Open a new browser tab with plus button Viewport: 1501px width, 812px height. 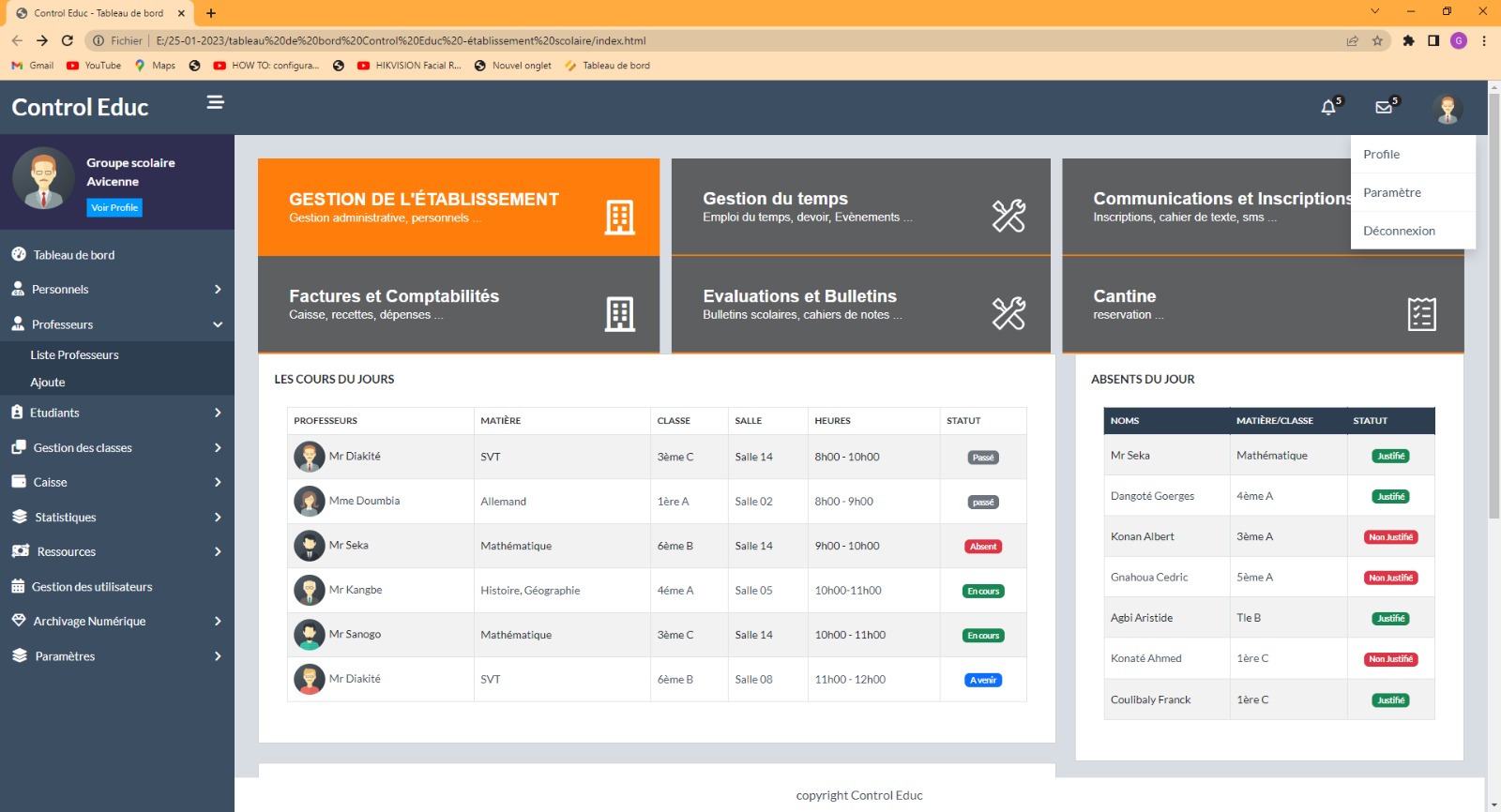211,13
